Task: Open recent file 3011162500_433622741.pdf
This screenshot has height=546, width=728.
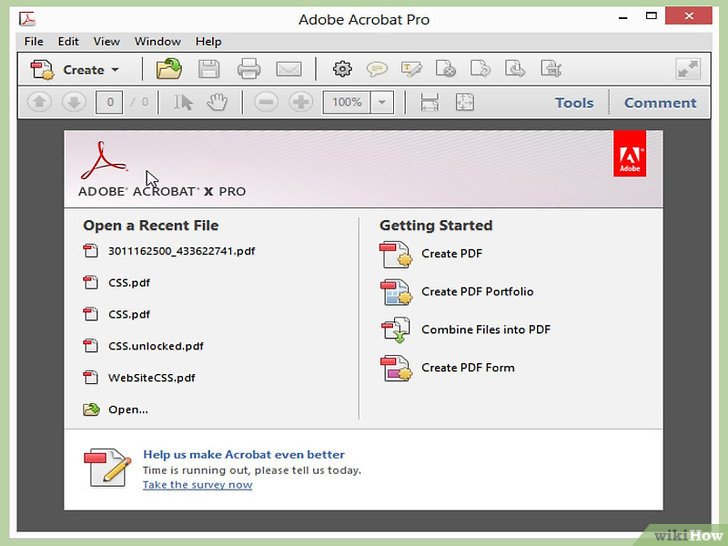Action: point(182,251)
